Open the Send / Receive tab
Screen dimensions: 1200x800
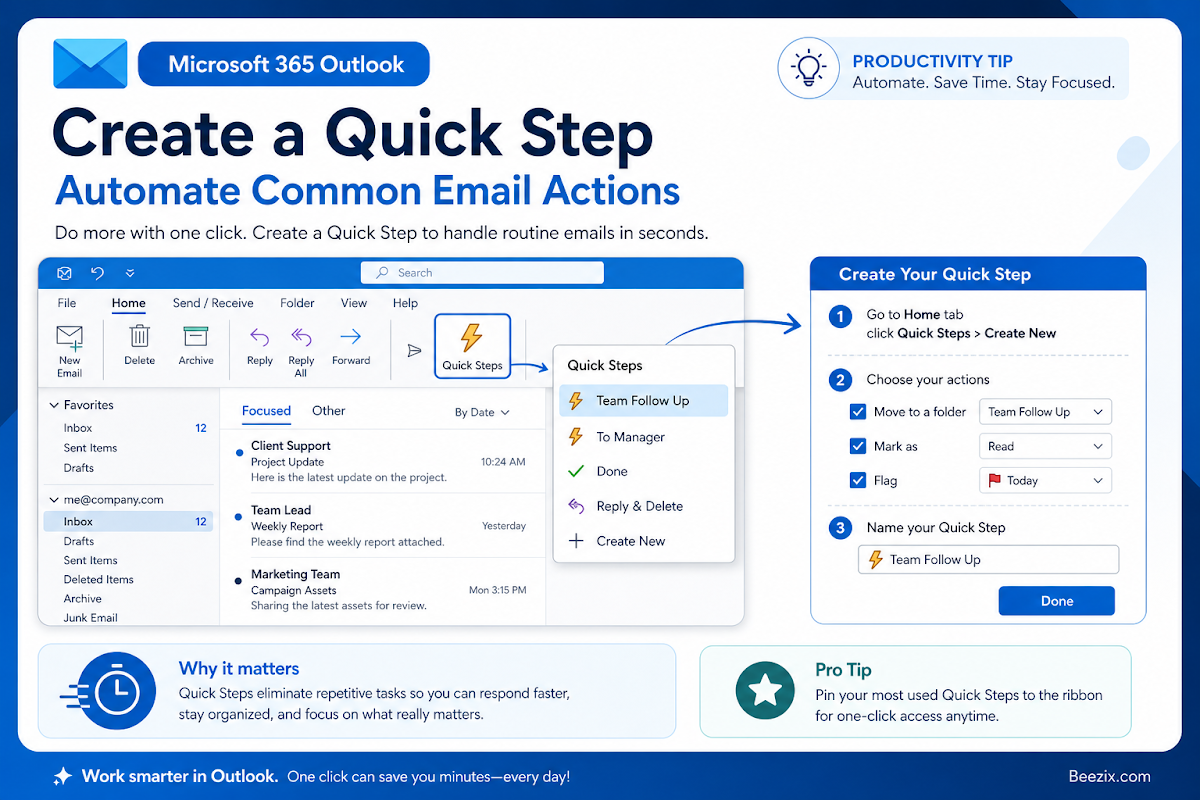[213, 303]
